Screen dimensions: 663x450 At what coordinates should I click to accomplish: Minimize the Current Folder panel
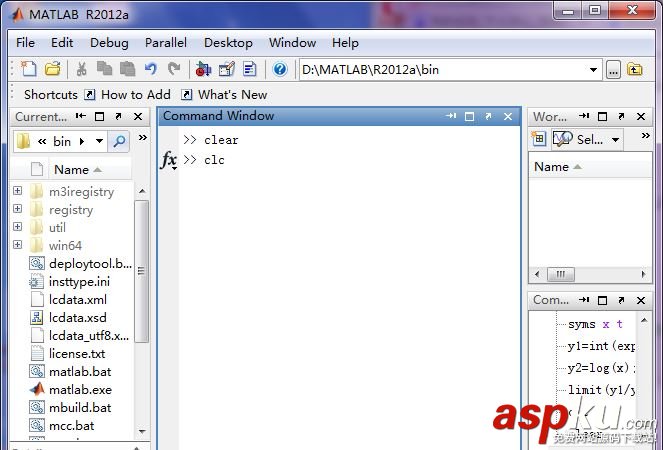(81, 116)
